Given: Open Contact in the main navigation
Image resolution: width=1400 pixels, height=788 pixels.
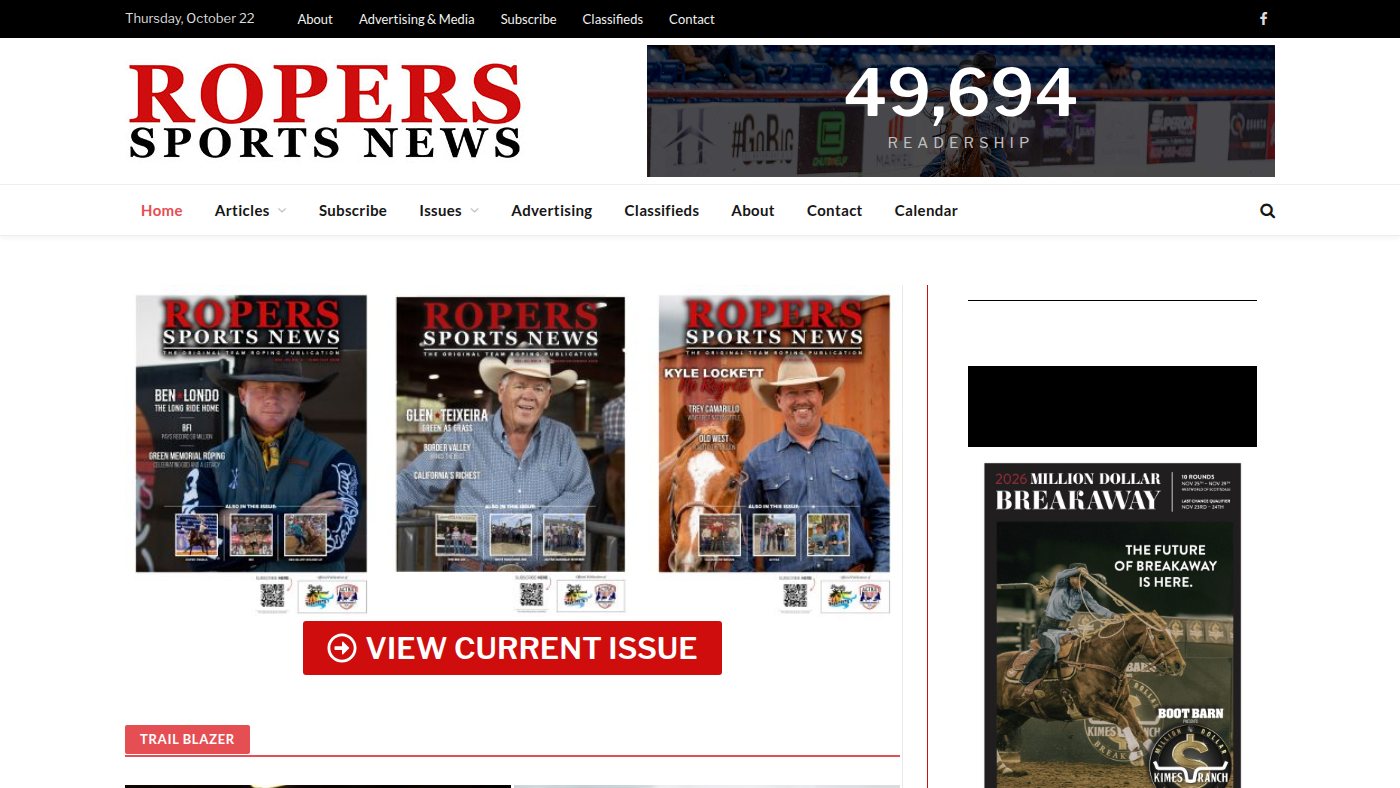Looking at the screenshot, I should [835, 210].
